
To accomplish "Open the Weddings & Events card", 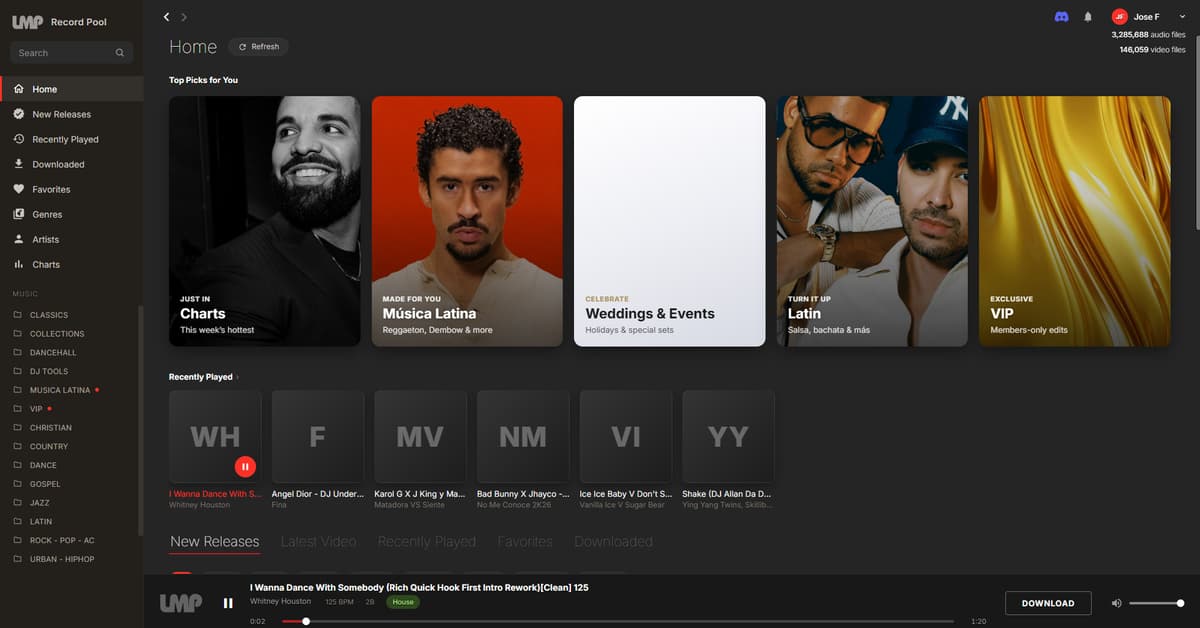I will [669, 221].
